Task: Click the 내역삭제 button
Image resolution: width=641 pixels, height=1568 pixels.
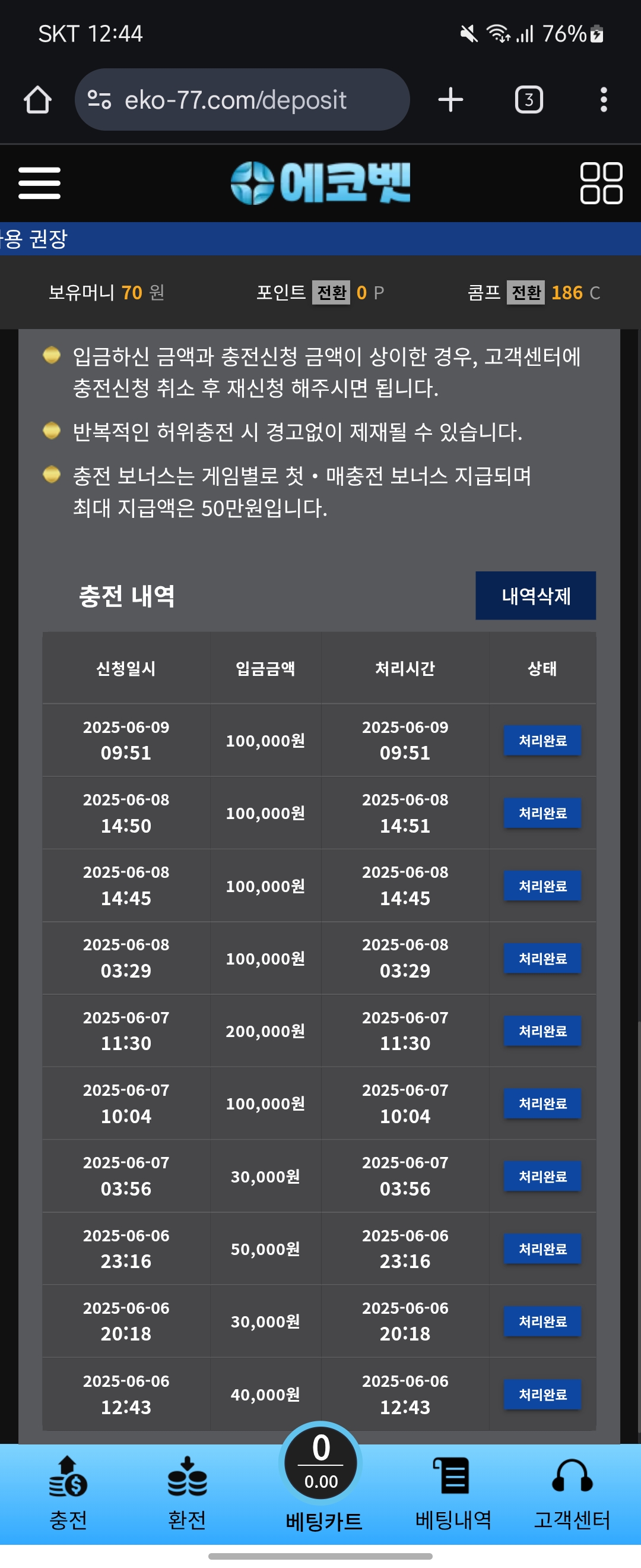Action: pos(536,596)
